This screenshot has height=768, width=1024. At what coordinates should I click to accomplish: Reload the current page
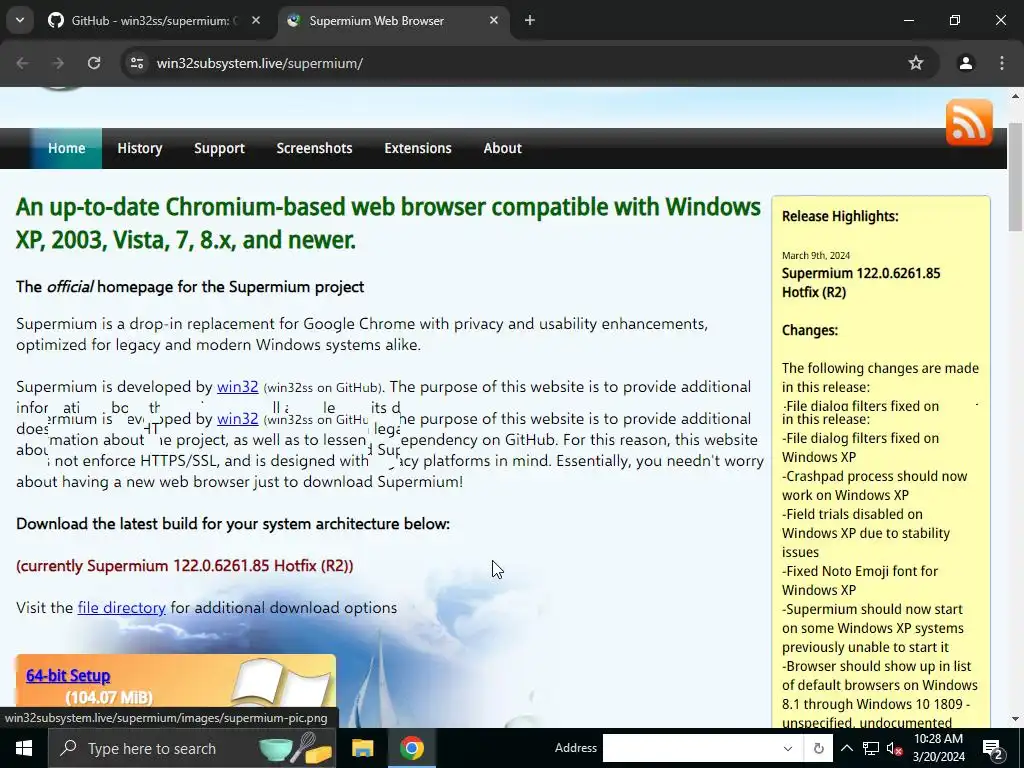pos(94,63)
